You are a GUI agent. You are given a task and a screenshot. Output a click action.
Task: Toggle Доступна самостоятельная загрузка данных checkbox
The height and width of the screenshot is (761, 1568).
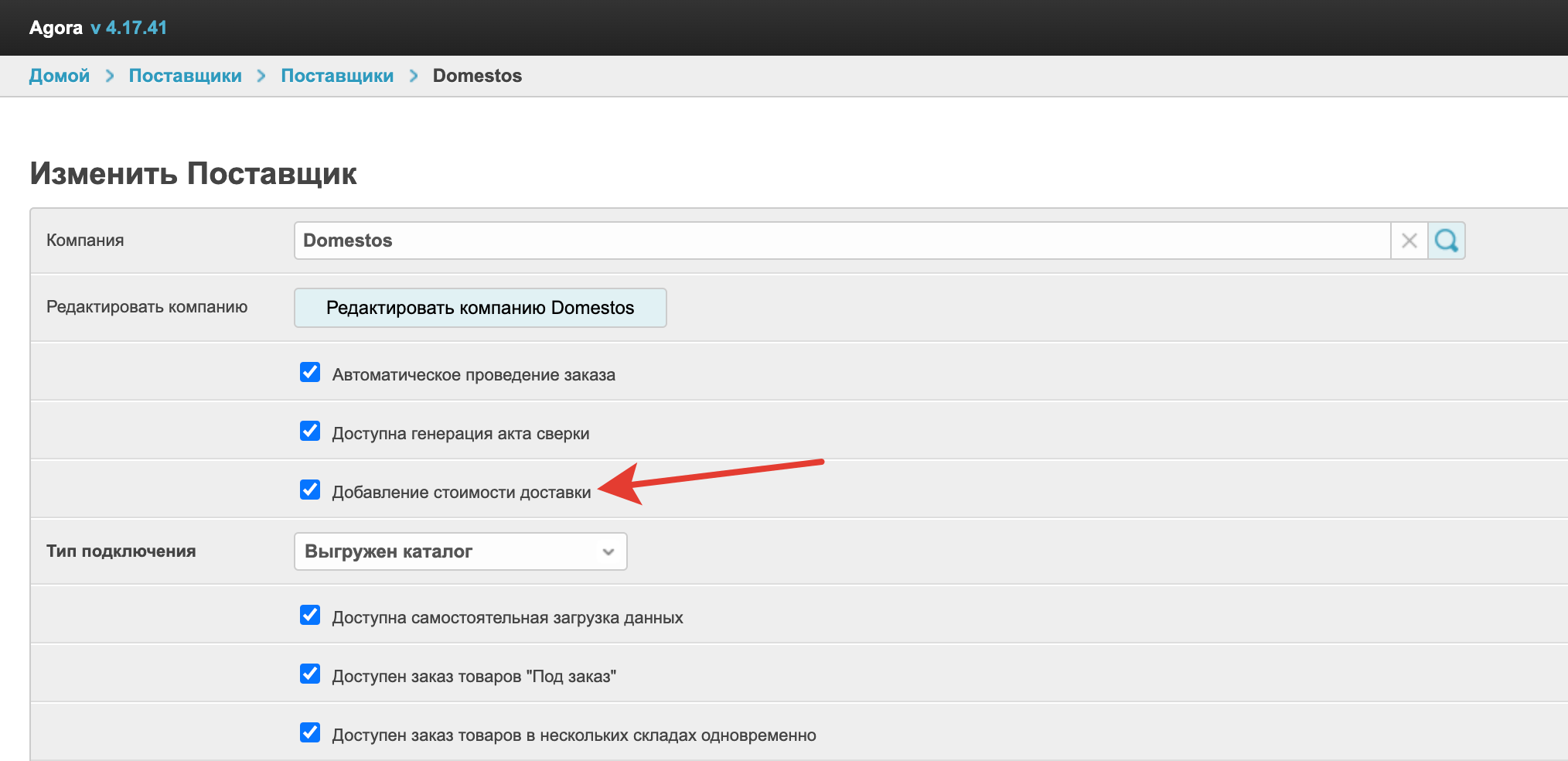[x=310, y=615]
